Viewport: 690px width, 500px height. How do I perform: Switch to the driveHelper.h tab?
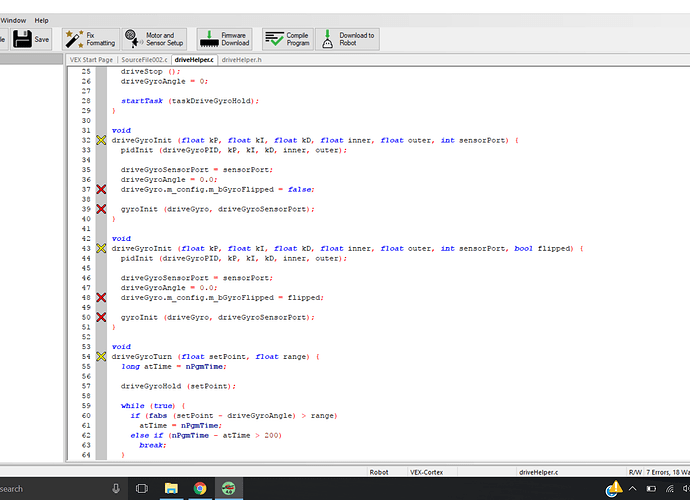pyautogui.click(x=242, y=59)
